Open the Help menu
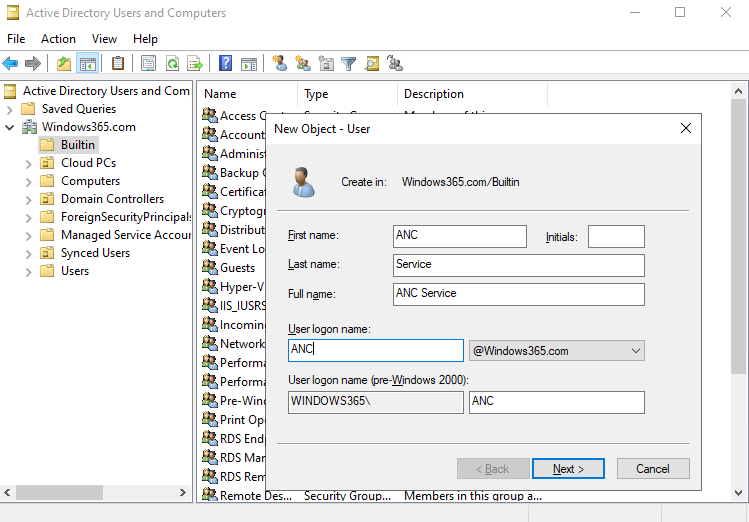Viewport: 749px width, 522px height. [145, 39]
